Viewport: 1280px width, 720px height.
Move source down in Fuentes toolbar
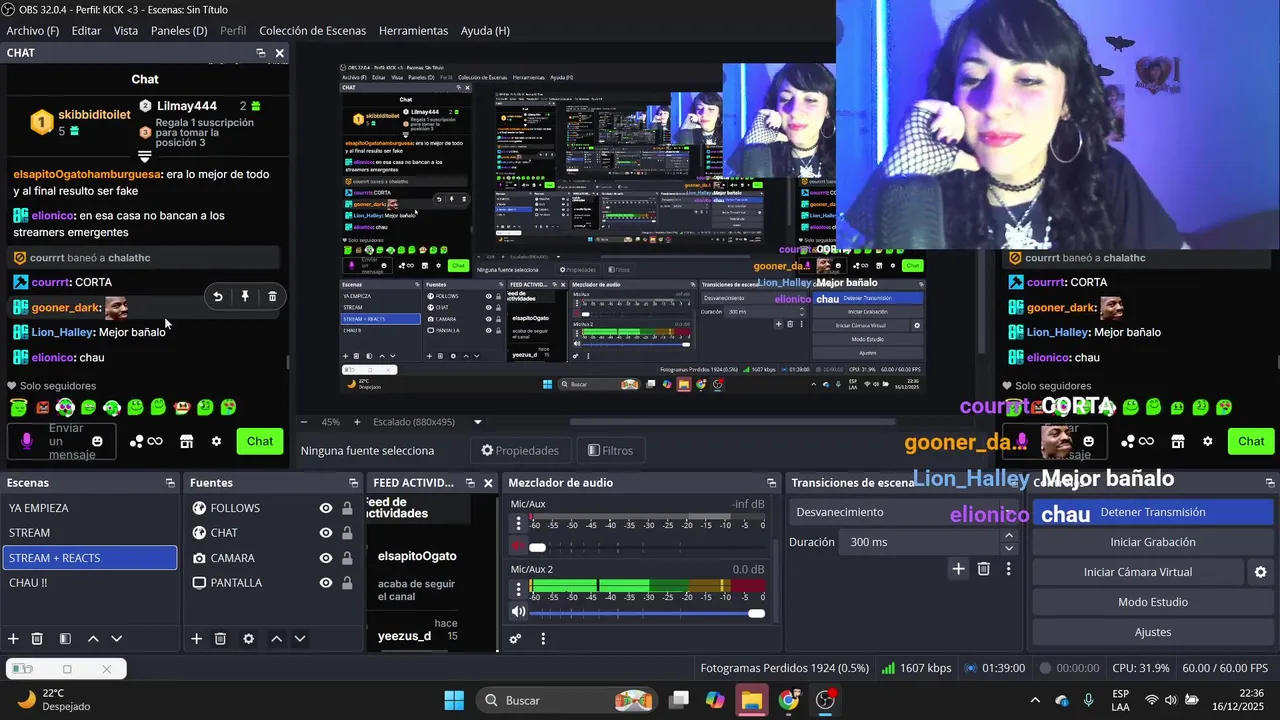[x=299, y=639]
